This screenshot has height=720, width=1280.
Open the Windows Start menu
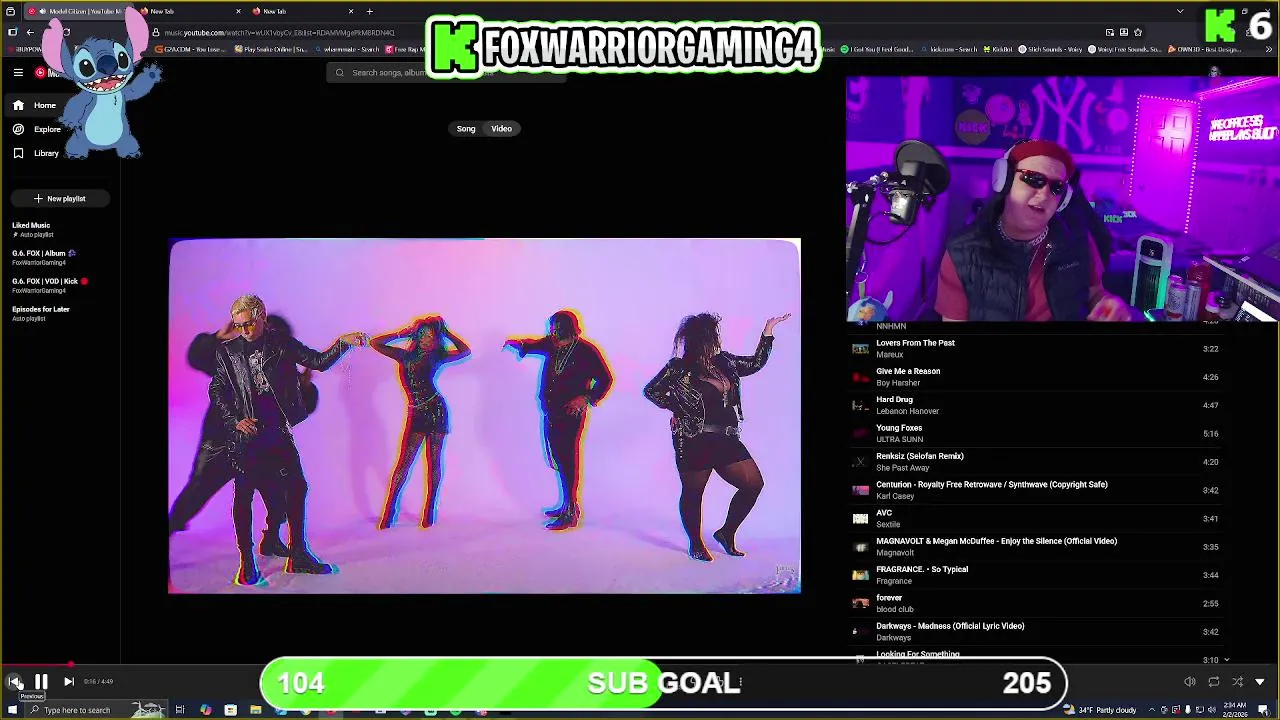11,710
